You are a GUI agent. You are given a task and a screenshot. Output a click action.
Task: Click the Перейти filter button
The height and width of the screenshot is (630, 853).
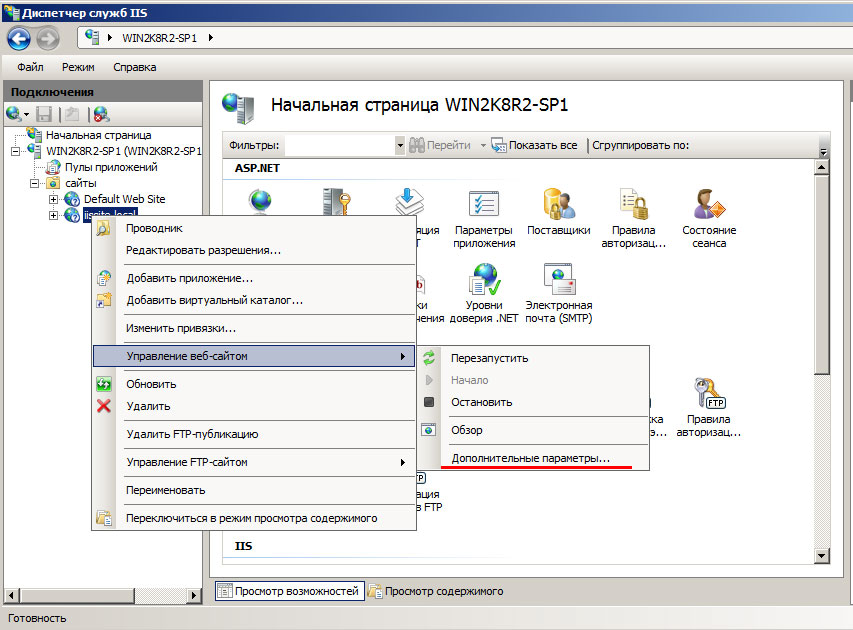tap(440, 145)
